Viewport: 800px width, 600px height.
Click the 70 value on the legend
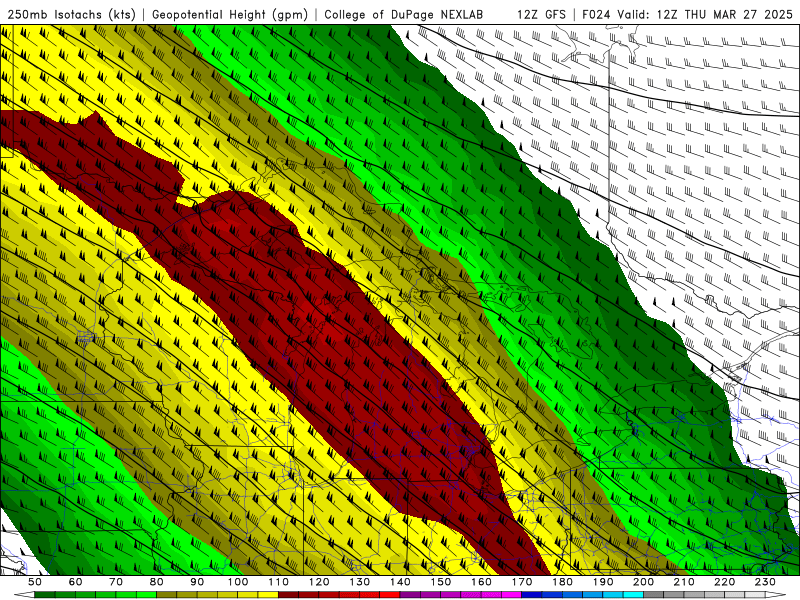(116, 582)
